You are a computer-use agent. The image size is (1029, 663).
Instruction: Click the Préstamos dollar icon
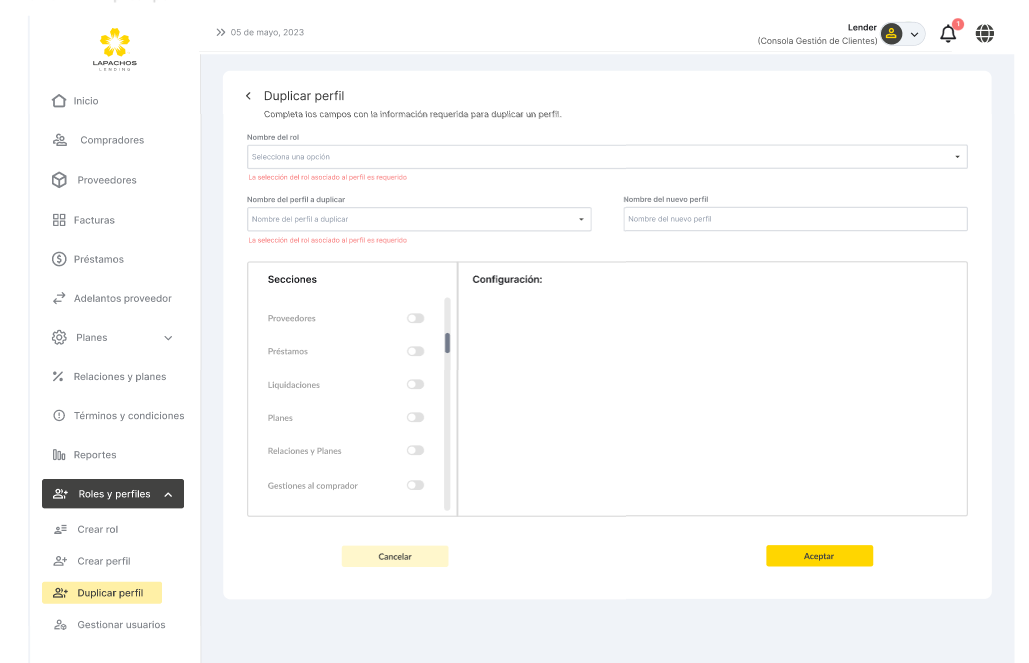tap(59, 259)
